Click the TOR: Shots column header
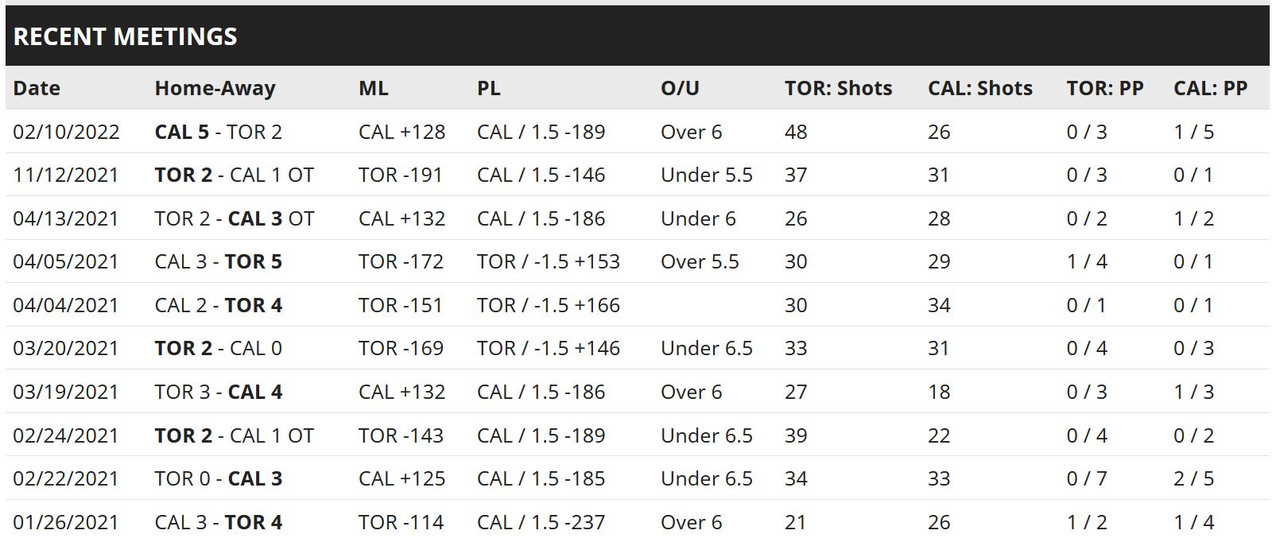Screen dimensions: 1280x537 (x=838, y=88)
